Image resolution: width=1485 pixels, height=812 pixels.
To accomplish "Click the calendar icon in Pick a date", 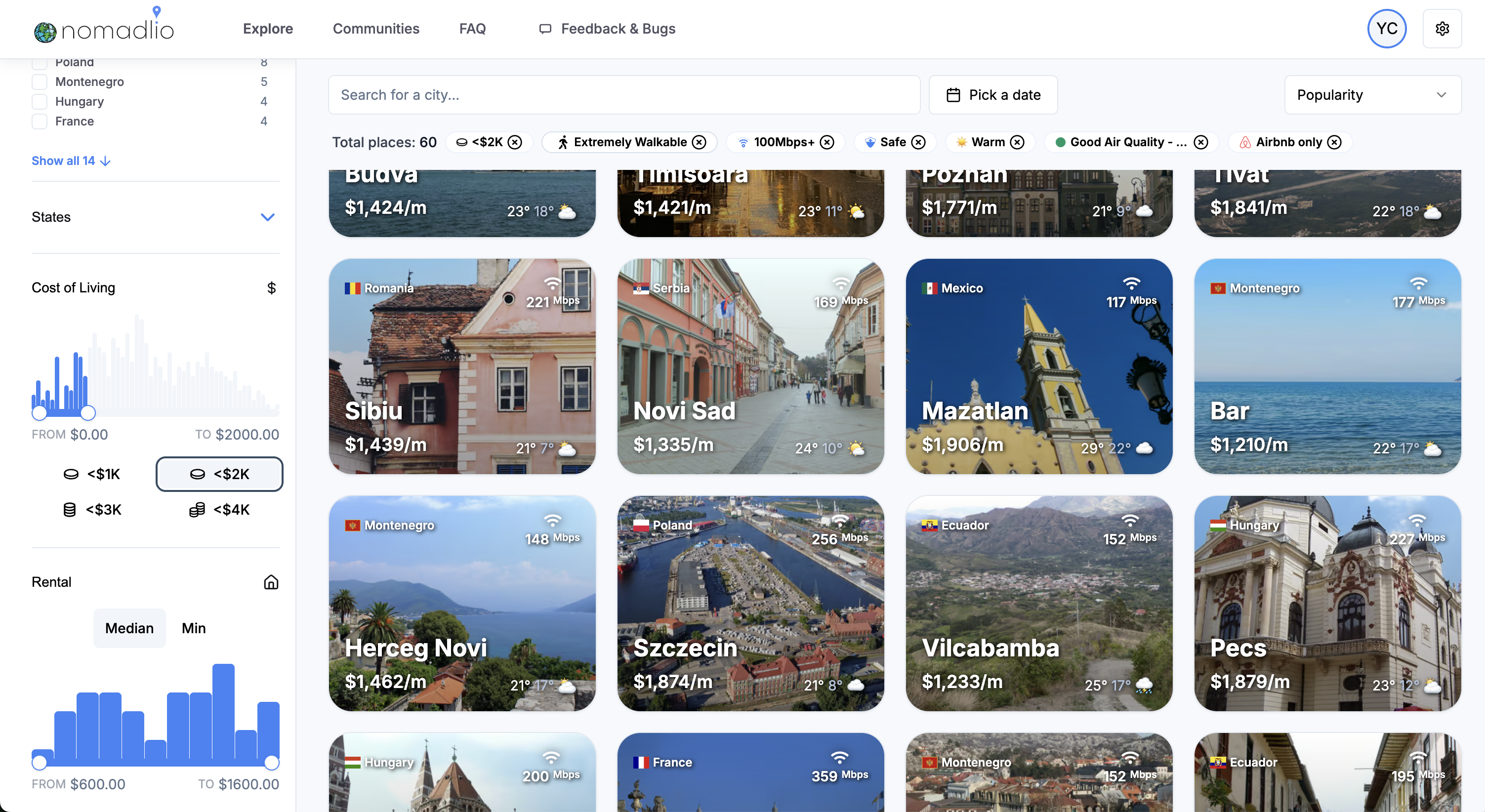I will 953,95.
